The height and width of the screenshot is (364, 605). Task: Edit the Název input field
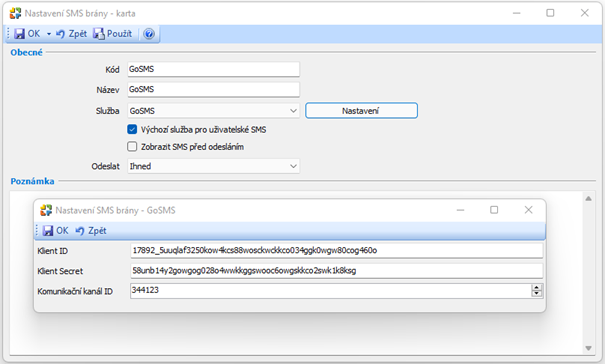click(x=213, y=89)
